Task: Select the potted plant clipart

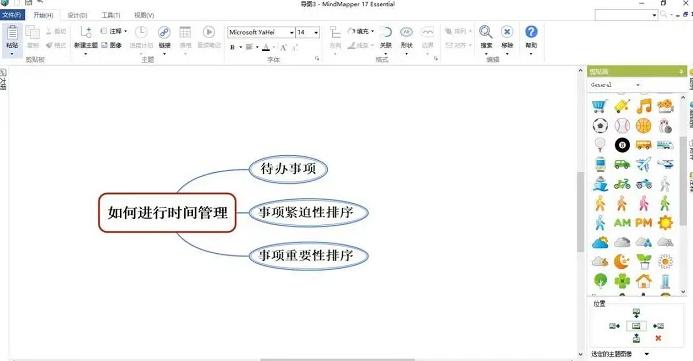Action: [x=644, y=262]
